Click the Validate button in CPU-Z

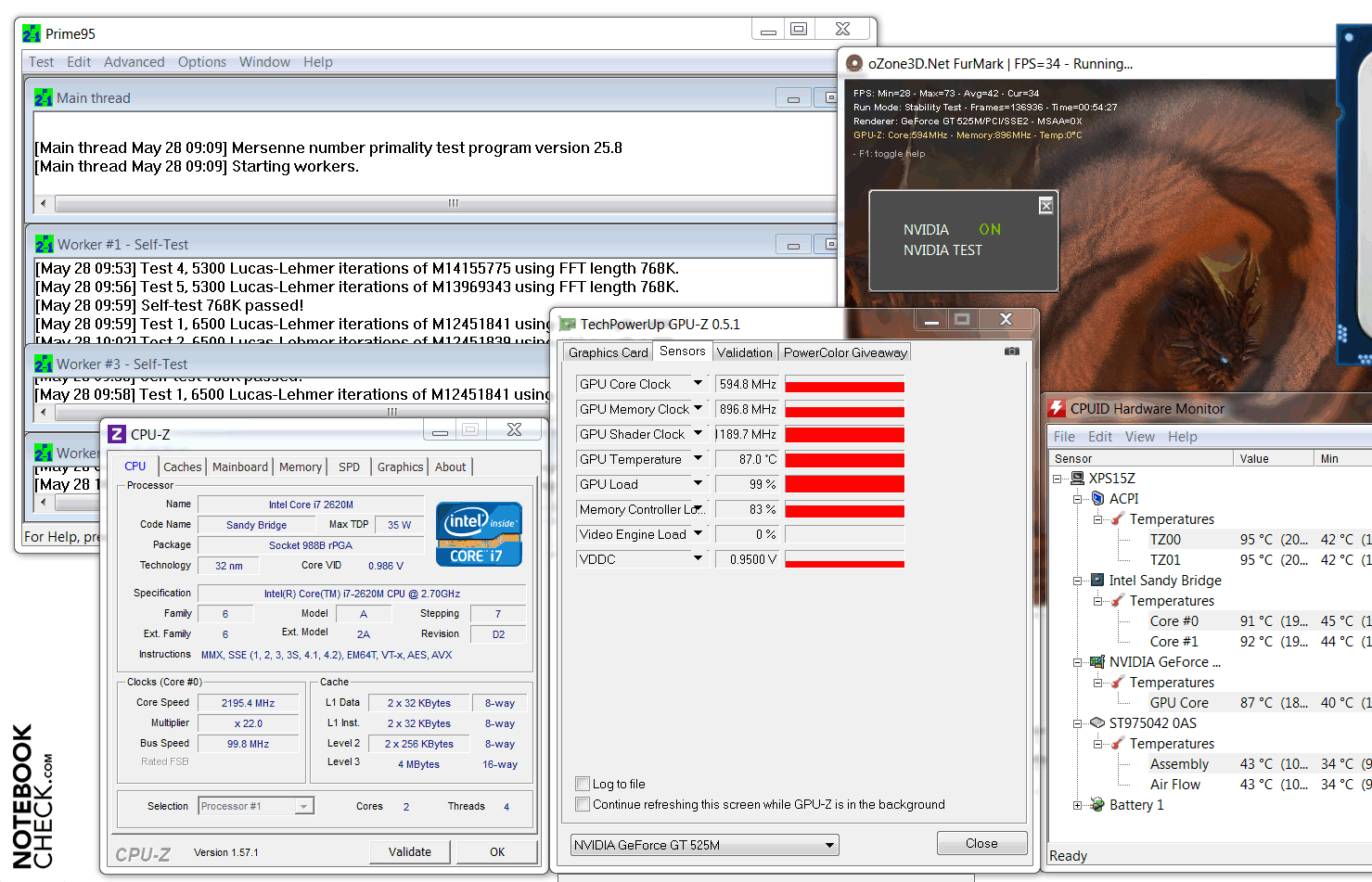(410, 851)
